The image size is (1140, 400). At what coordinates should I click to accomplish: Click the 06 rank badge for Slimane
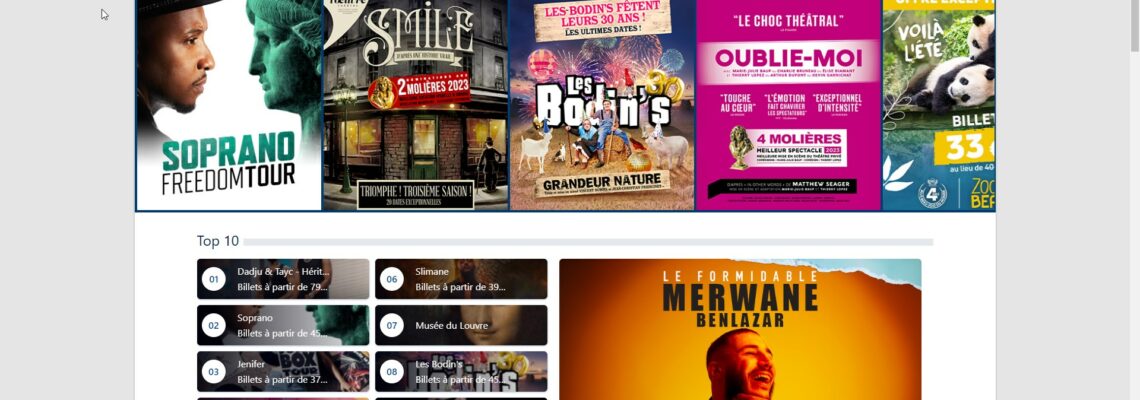click(x=392, y=279)
